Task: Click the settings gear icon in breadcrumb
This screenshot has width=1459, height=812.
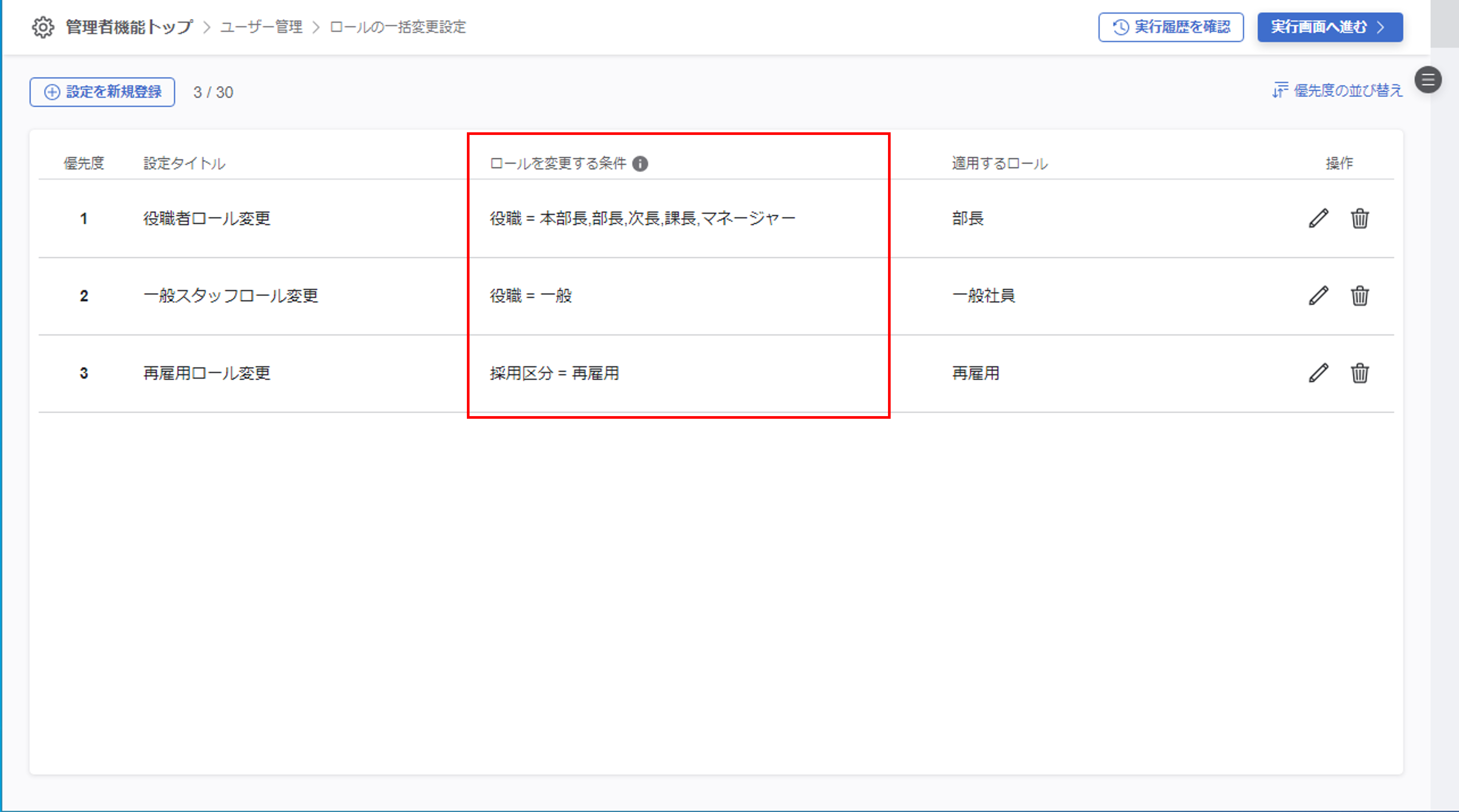Action: click(42, 27)
